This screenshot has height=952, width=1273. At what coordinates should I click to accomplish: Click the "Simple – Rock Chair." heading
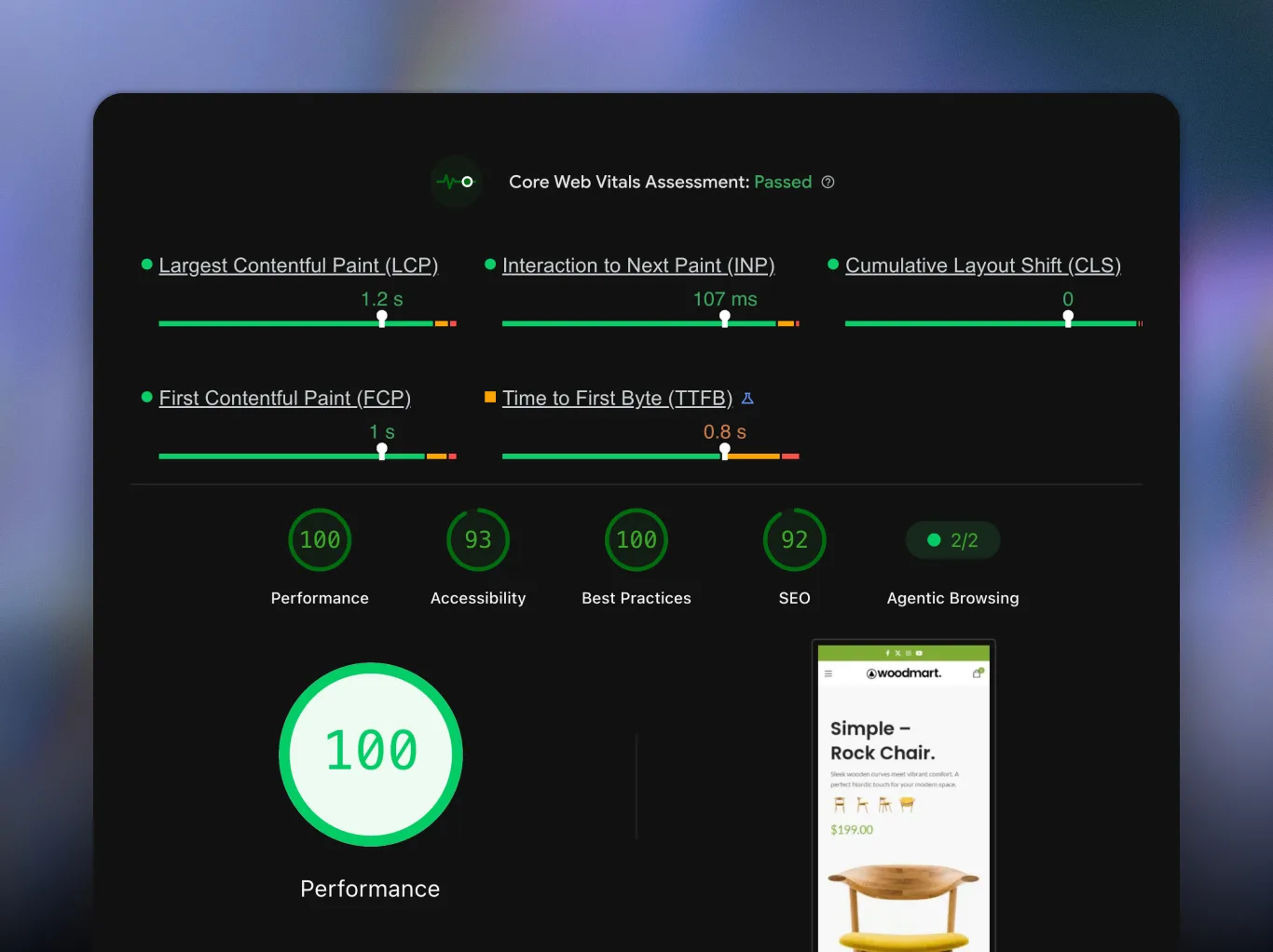pyautogui.click(x=883, y=741)
